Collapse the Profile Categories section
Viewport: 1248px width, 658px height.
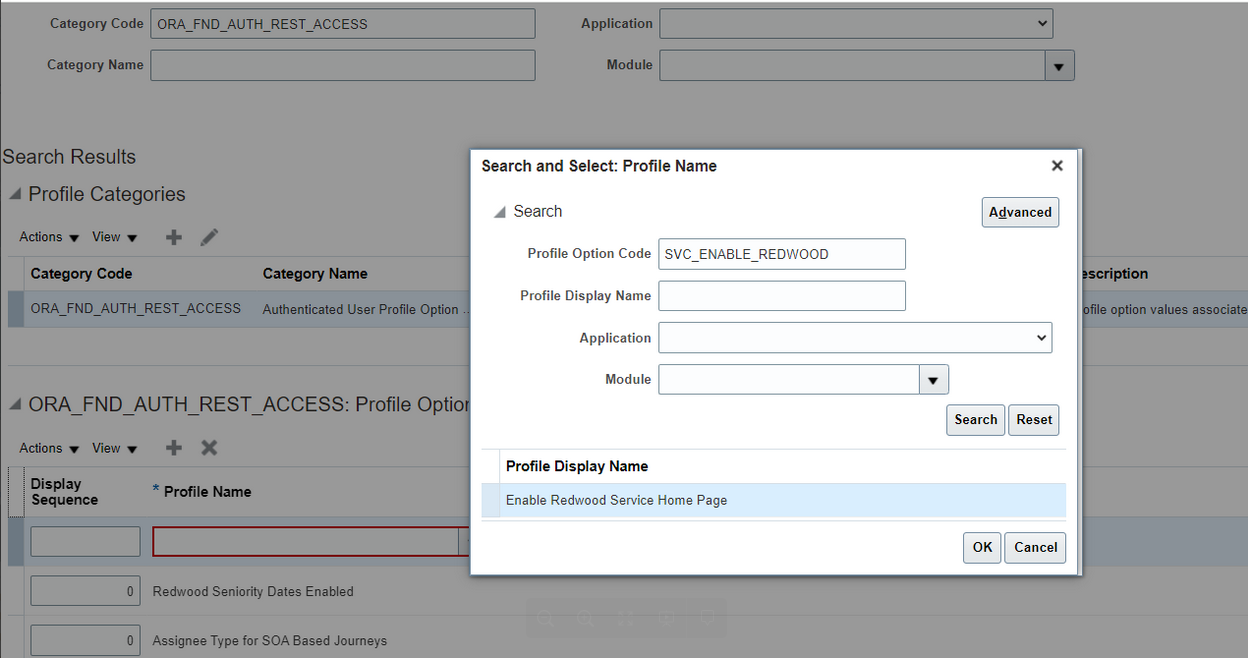click(x=15, y=194)
